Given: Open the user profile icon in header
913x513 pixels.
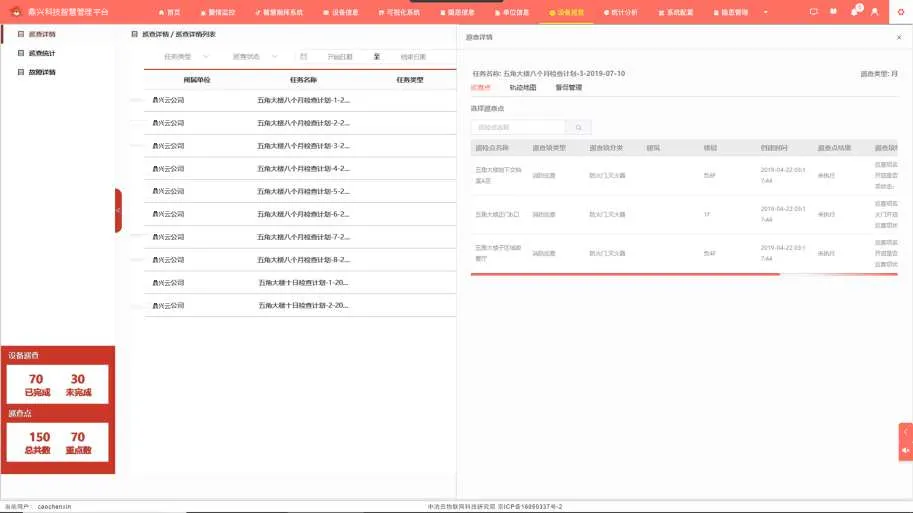Looking at the screenshot, I should (x=875, y=12).
